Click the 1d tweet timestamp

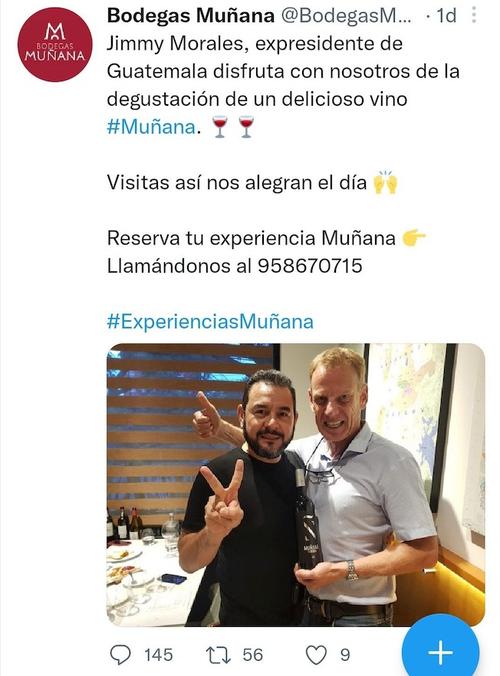point(446,16)
